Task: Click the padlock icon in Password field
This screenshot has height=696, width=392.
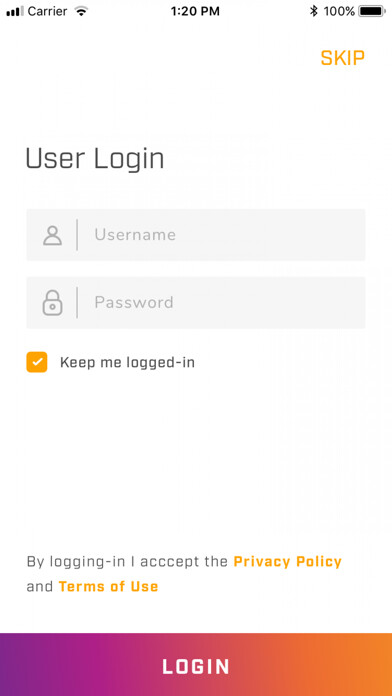Action: pyautogui.click(x=52, y=303)
